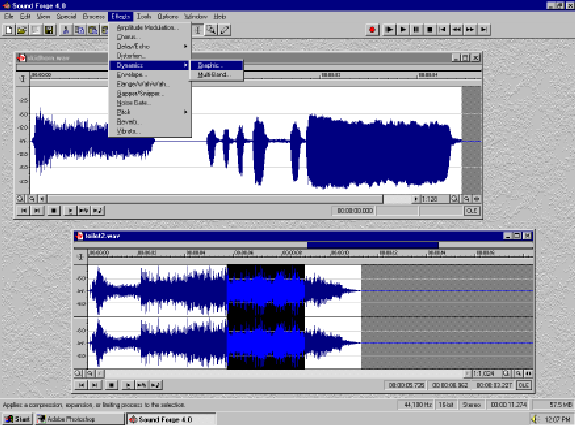Click Sound Forge 4.0 taskbar button
This screenshot has width=575, height=425.
pyautogui.click(x=171, y=419)
